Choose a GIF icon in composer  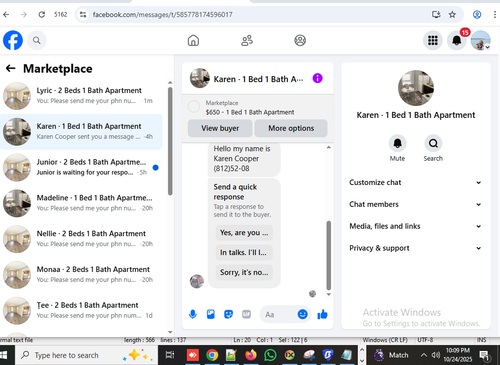point(246,314)
